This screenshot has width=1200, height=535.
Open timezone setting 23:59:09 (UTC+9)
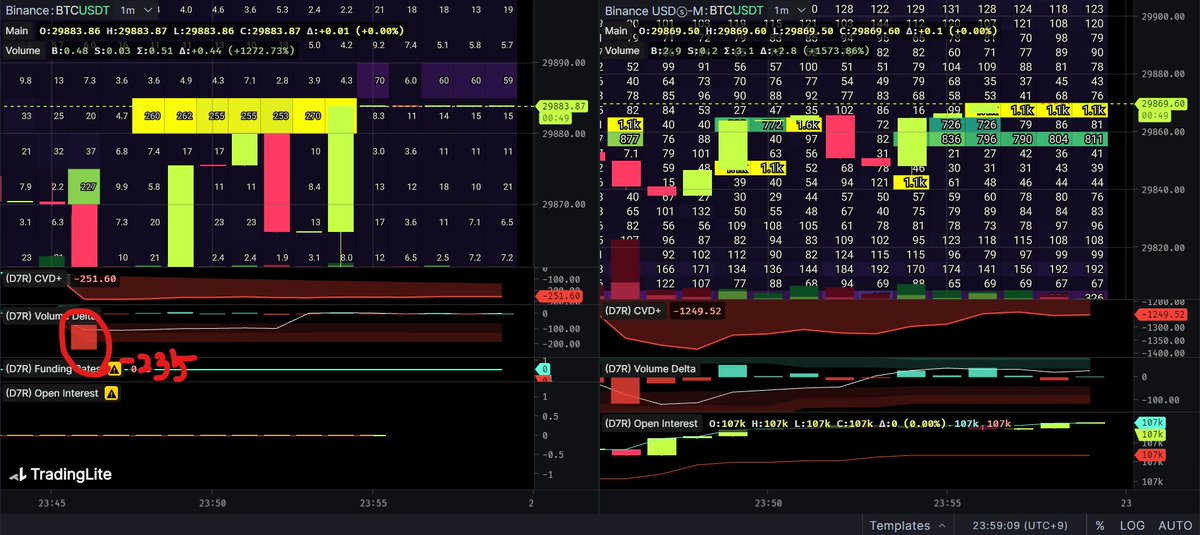point(1020,525)
